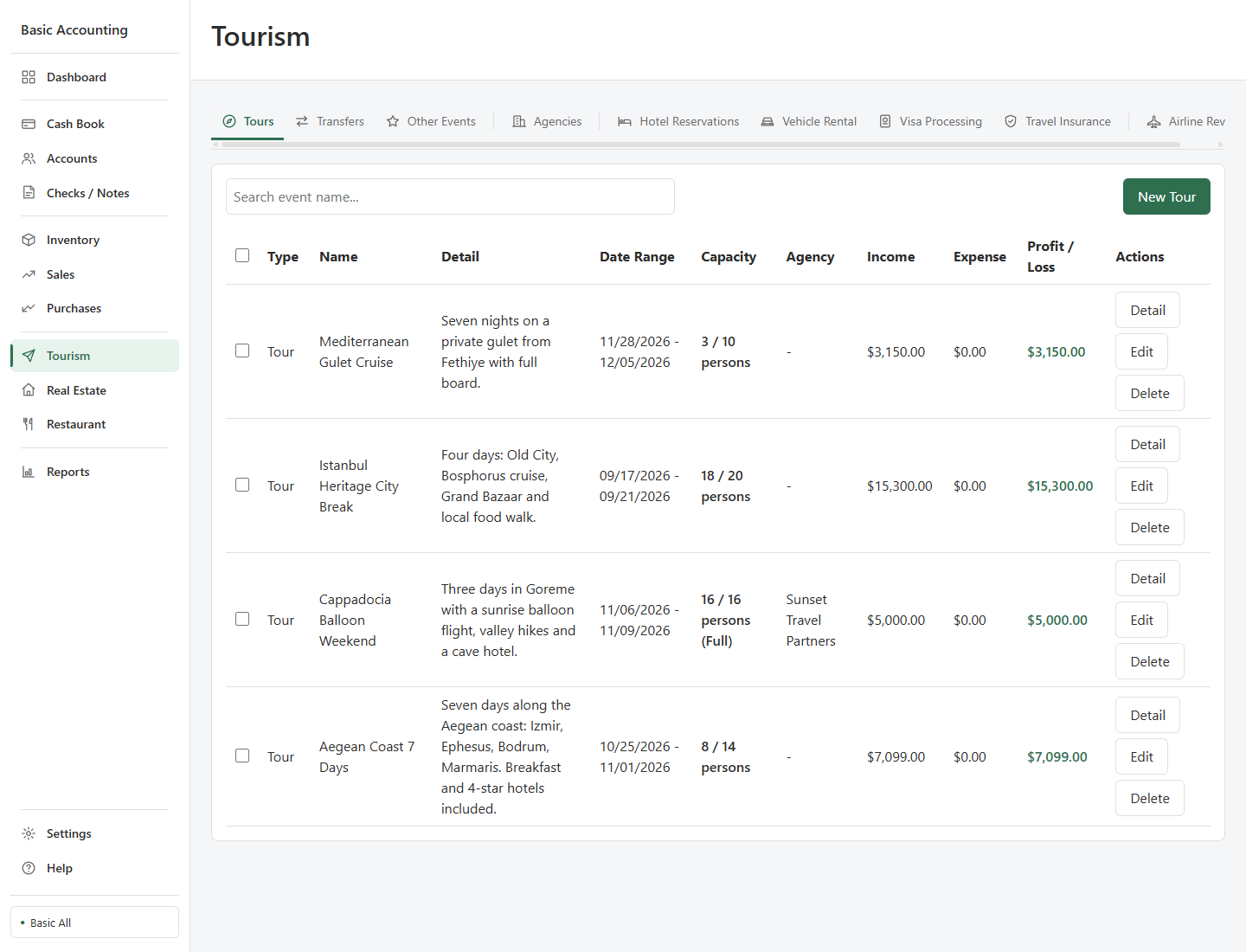Click the car icon for Vehicle Rental

(x=768, y=122)
